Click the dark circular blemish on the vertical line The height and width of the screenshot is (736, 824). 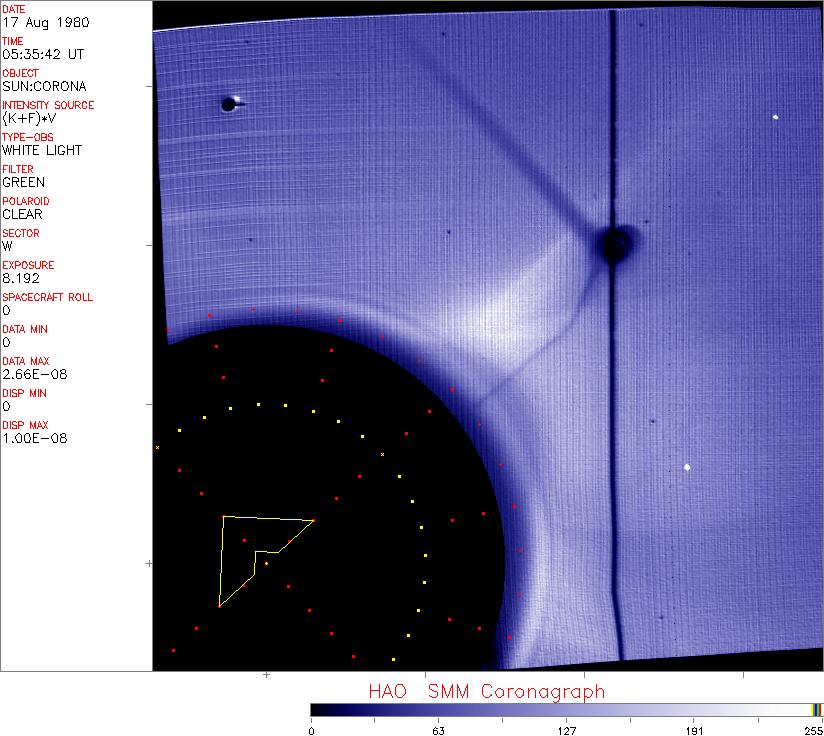tap(615, 242)
